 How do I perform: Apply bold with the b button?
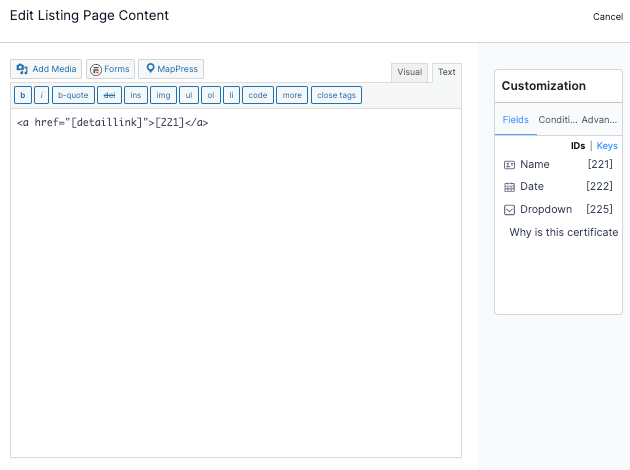pos(23,95)
